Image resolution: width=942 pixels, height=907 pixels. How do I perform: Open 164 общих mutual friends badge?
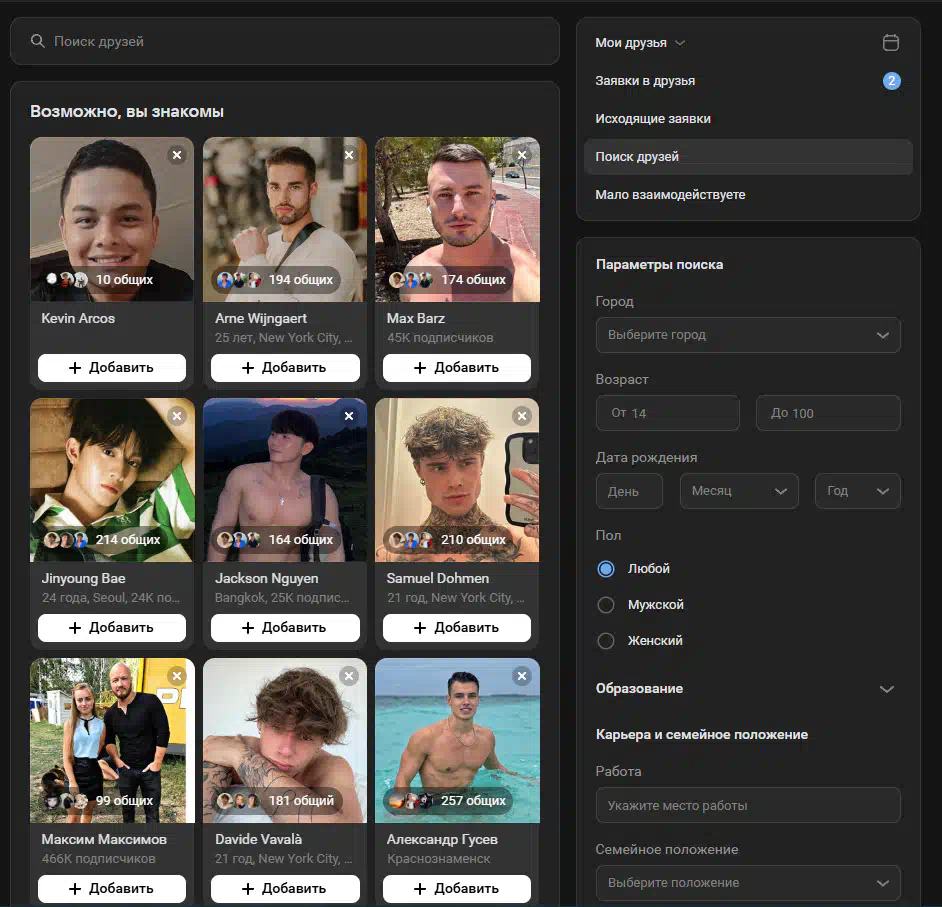click(275, 539)
